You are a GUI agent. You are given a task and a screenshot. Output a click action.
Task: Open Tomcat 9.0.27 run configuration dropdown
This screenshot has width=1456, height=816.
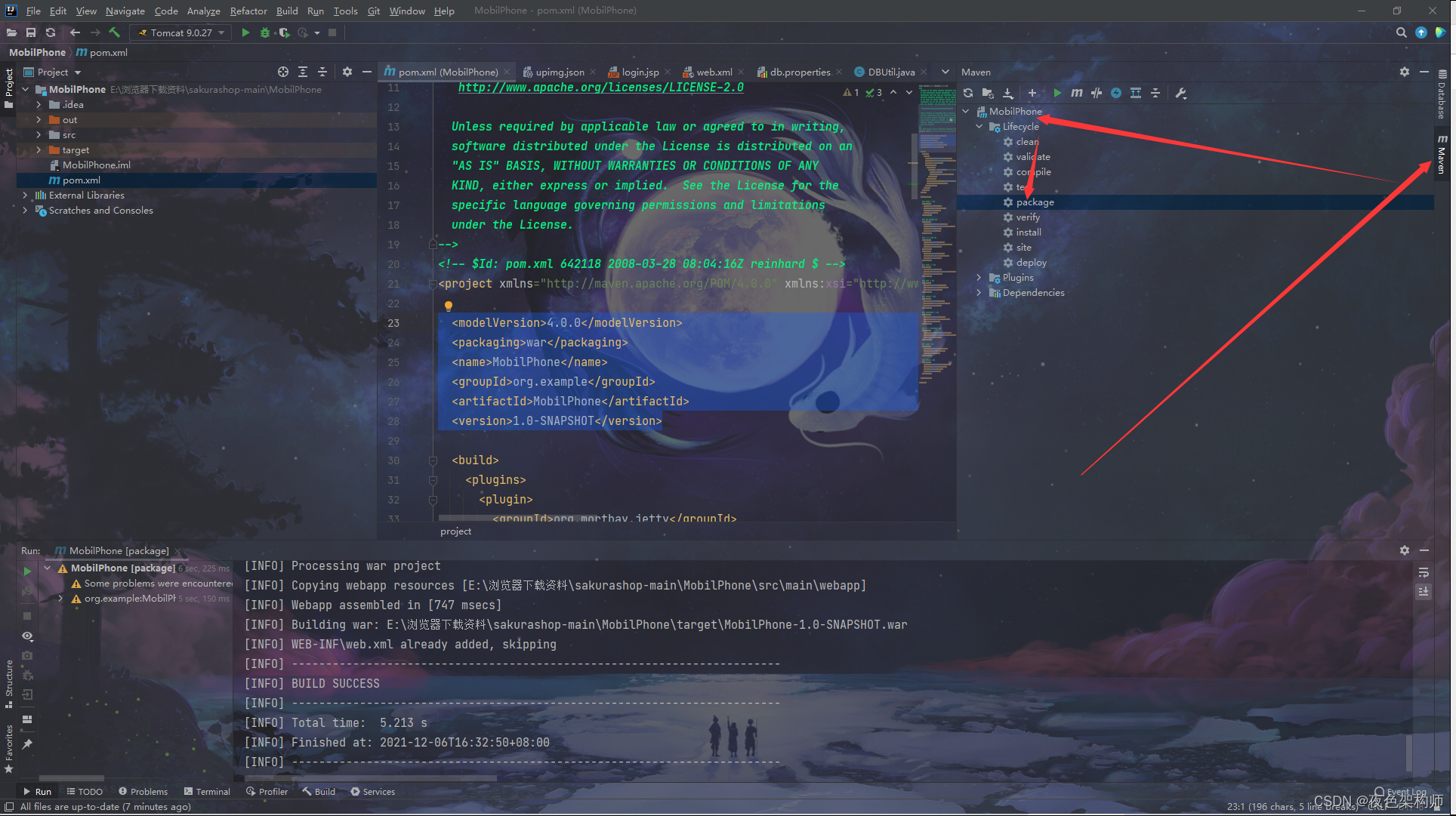(183, 32)
